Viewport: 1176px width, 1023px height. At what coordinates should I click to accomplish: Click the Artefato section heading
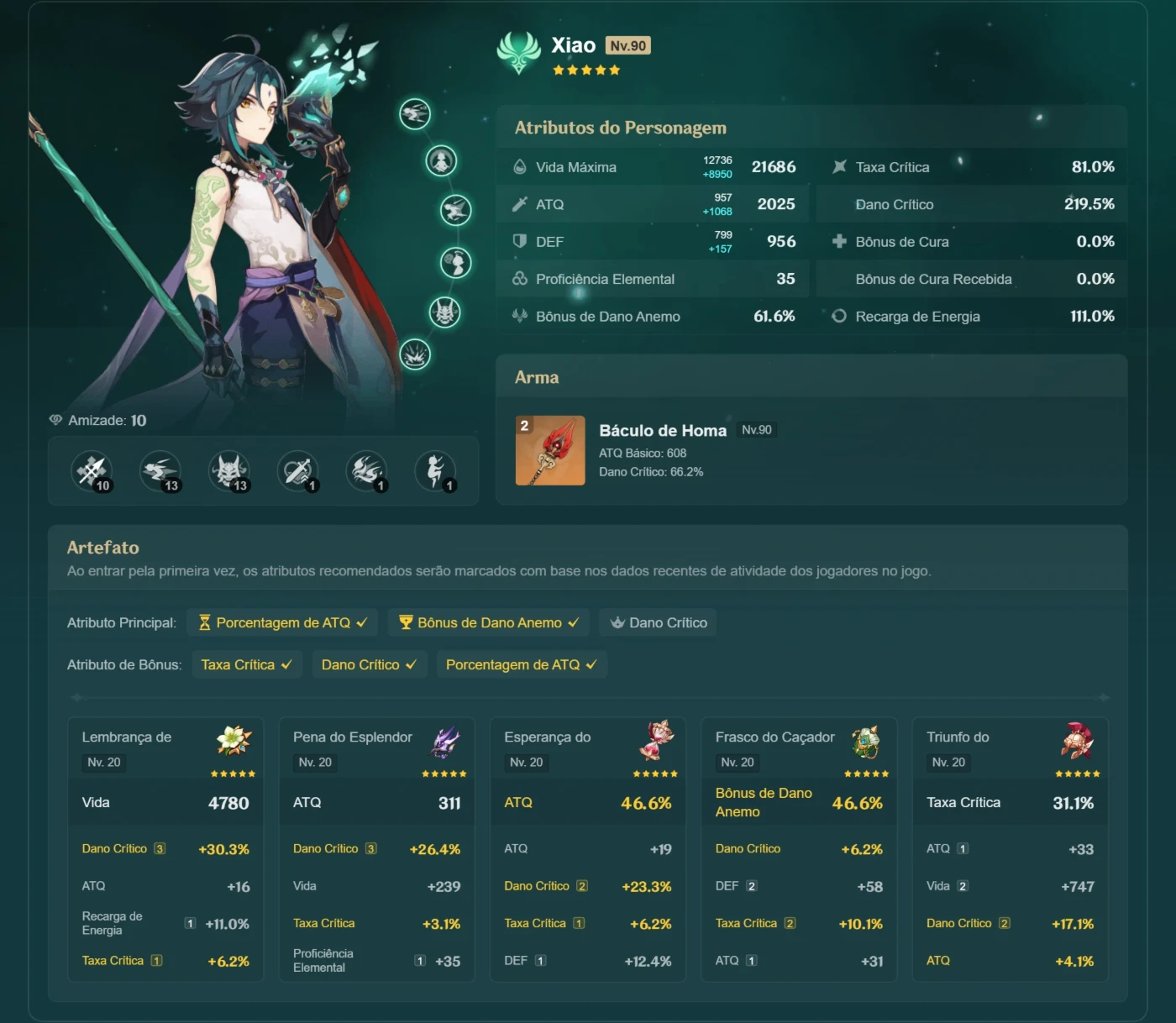tap(103, 548)
